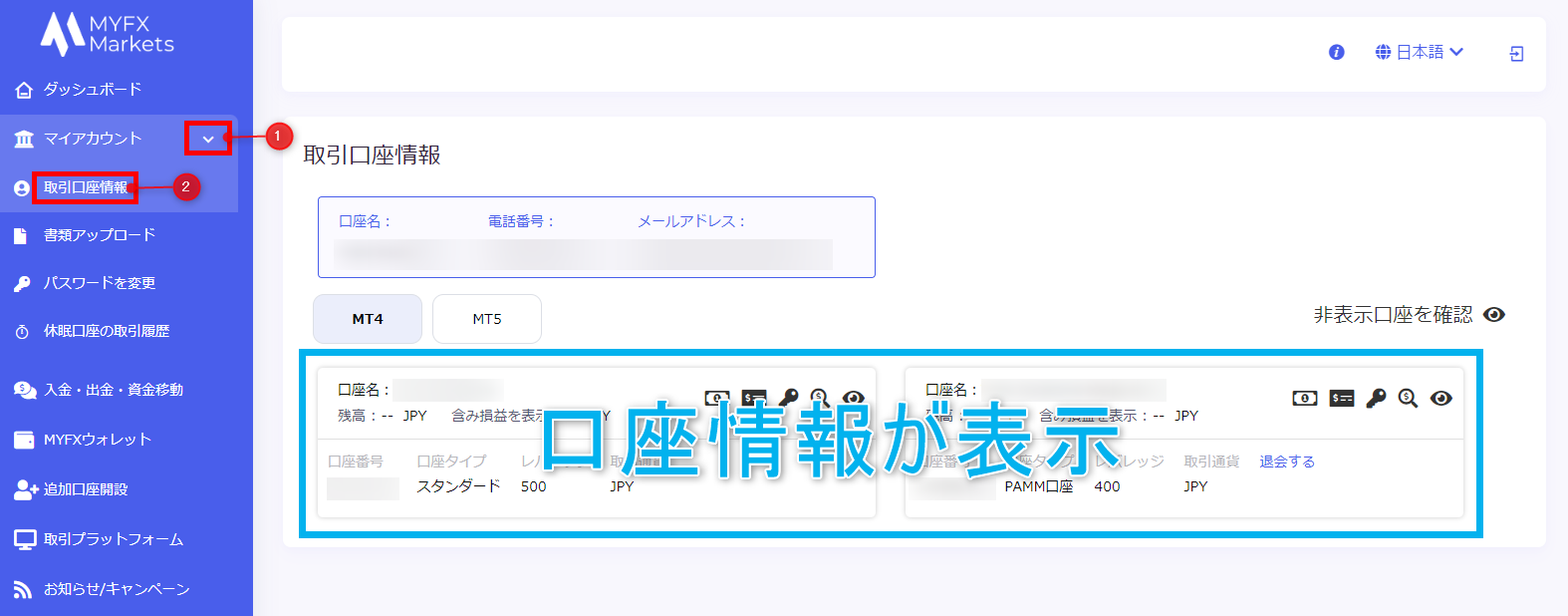
Task: Click the info icon in top bar
Action: [x=1336, y=53]
